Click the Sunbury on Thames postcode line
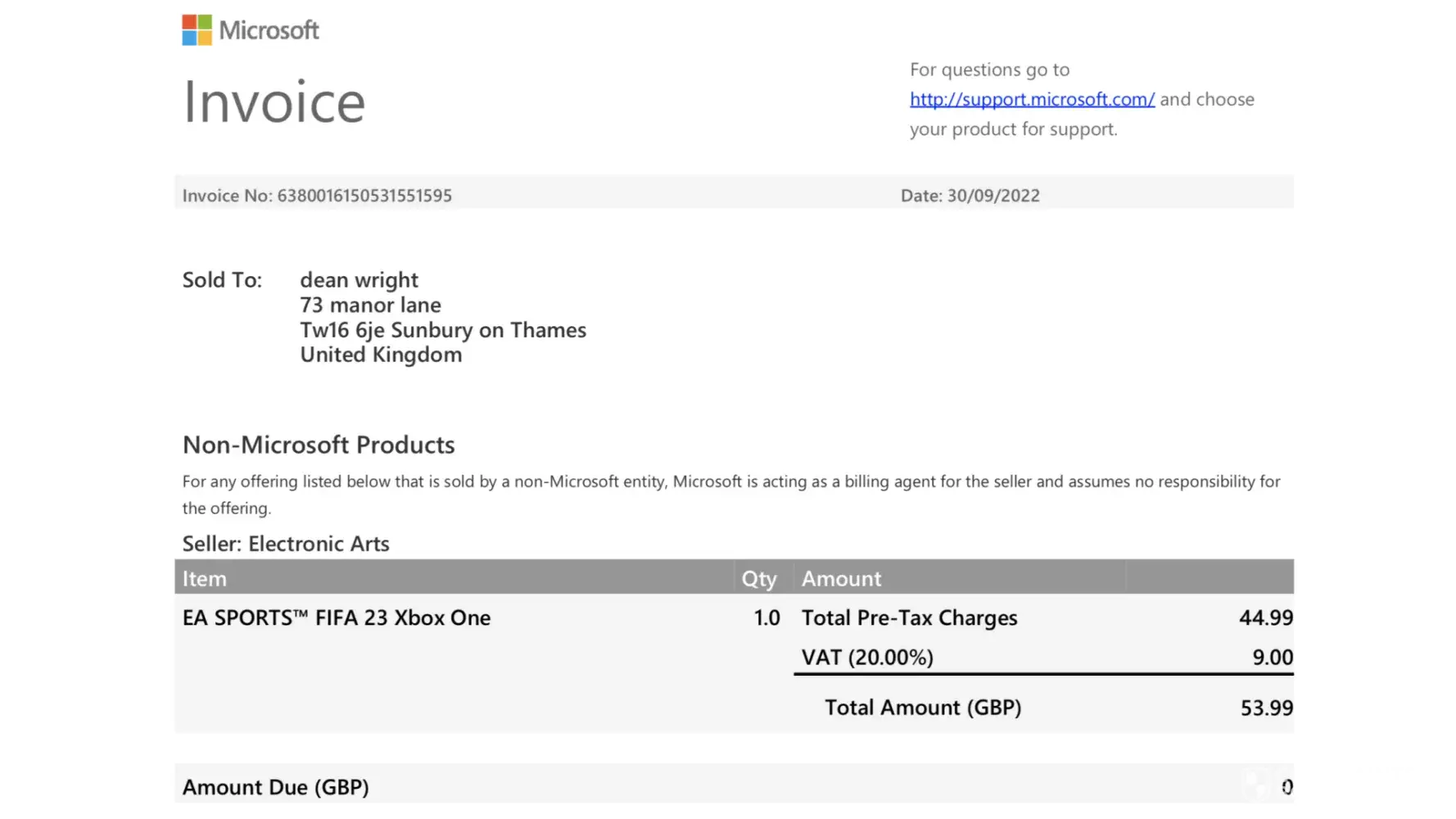 coord(443,330)
